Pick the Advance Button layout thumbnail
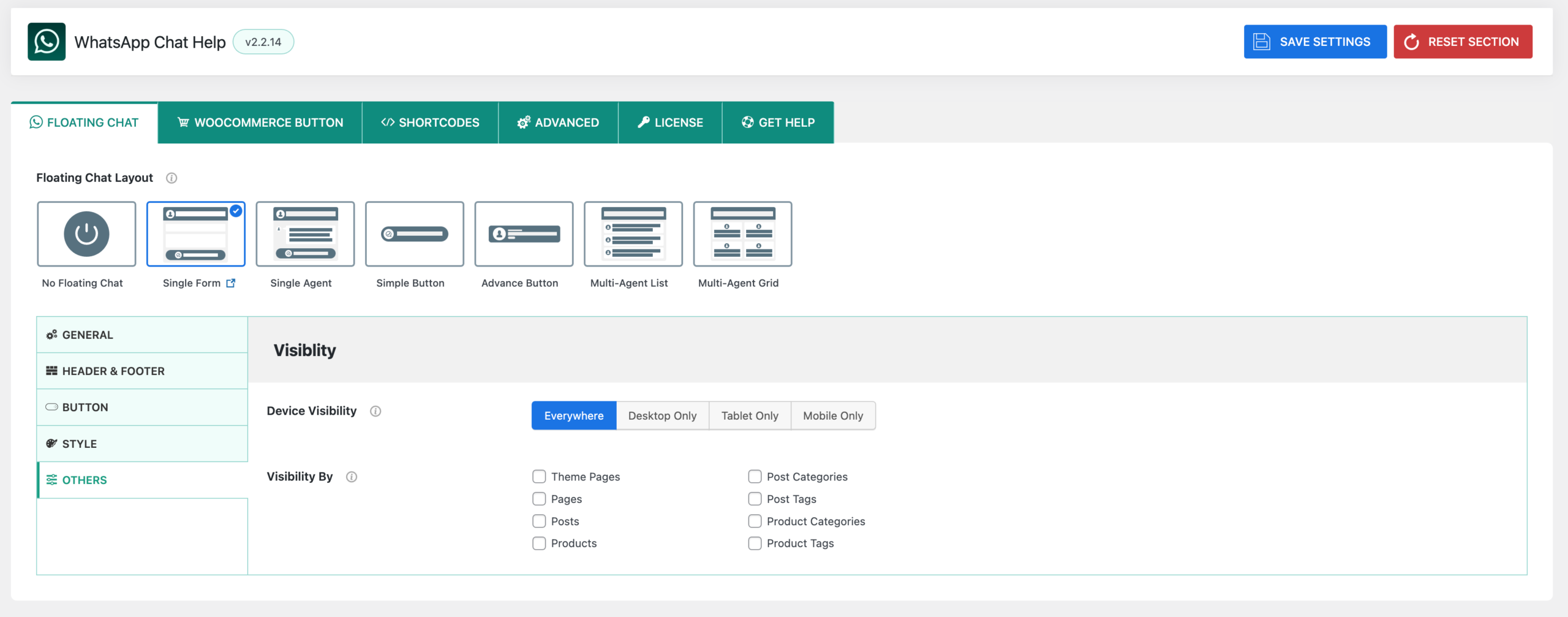Viewport: 1568px width, 617px height. 524,234
